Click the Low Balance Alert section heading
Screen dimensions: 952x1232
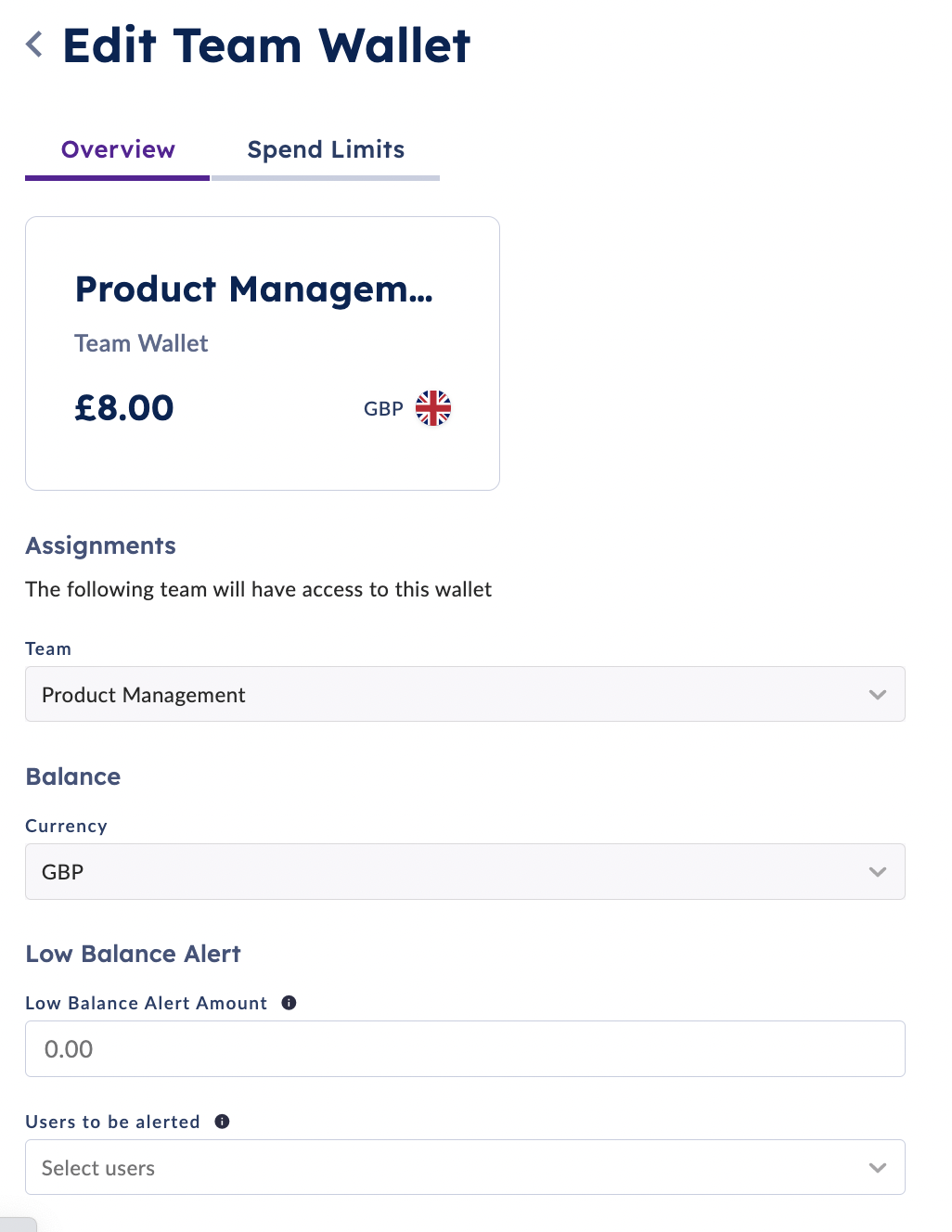[x=133, y=954]
